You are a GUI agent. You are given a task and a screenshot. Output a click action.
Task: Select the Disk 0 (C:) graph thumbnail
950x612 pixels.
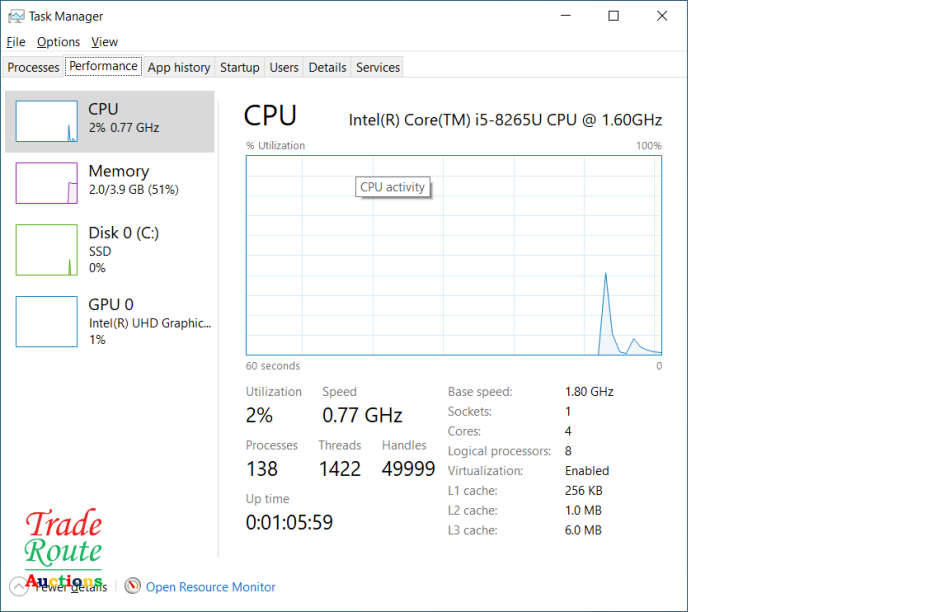coord(46,250)
